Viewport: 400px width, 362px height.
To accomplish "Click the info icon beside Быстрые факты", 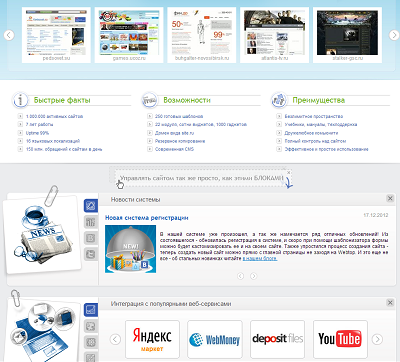I will point(20,100).
